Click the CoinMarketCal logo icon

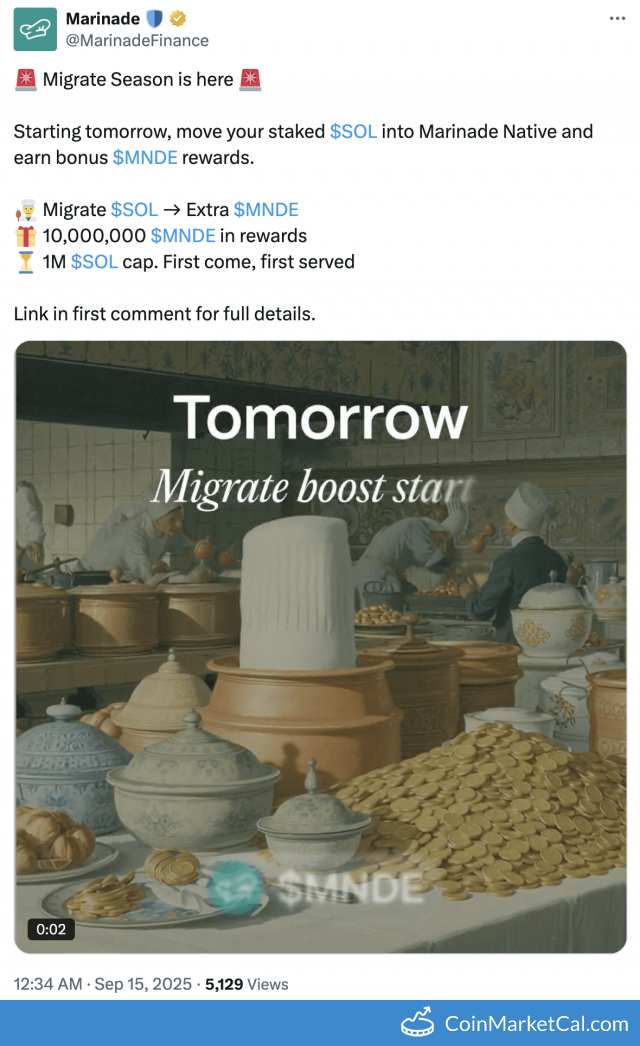tap(419, 1023)
